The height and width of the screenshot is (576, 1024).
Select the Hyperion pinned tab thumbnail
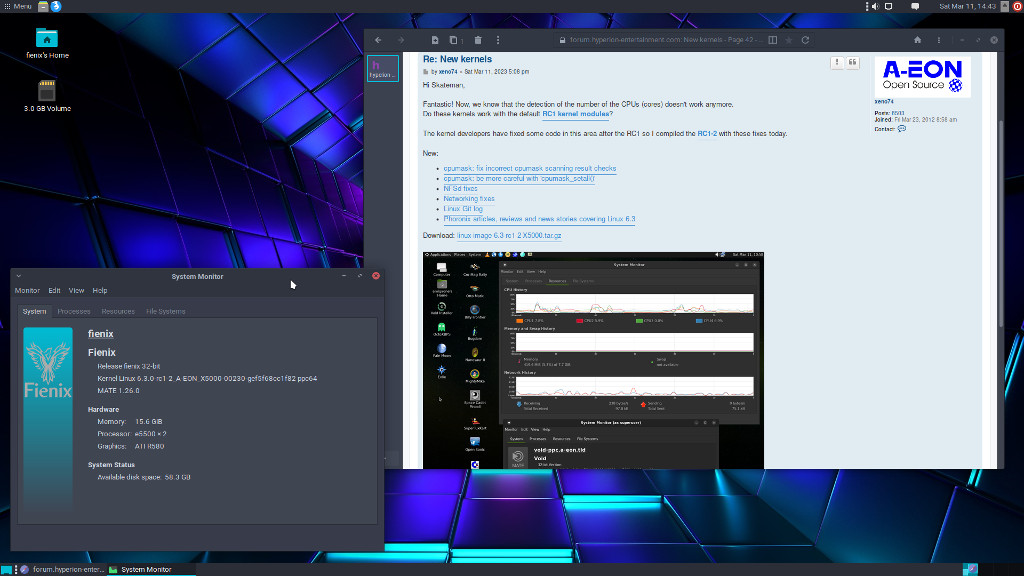pyautogui.click(x=383, y=68)
